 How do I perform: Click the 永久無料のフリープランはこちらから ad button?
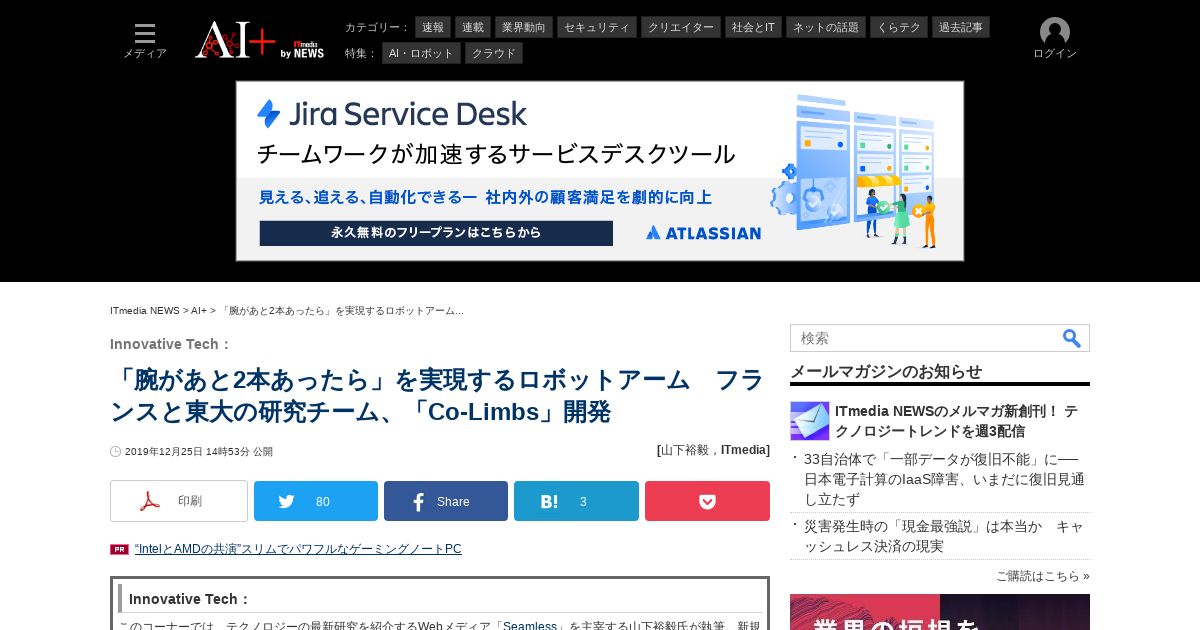point(436,233)
